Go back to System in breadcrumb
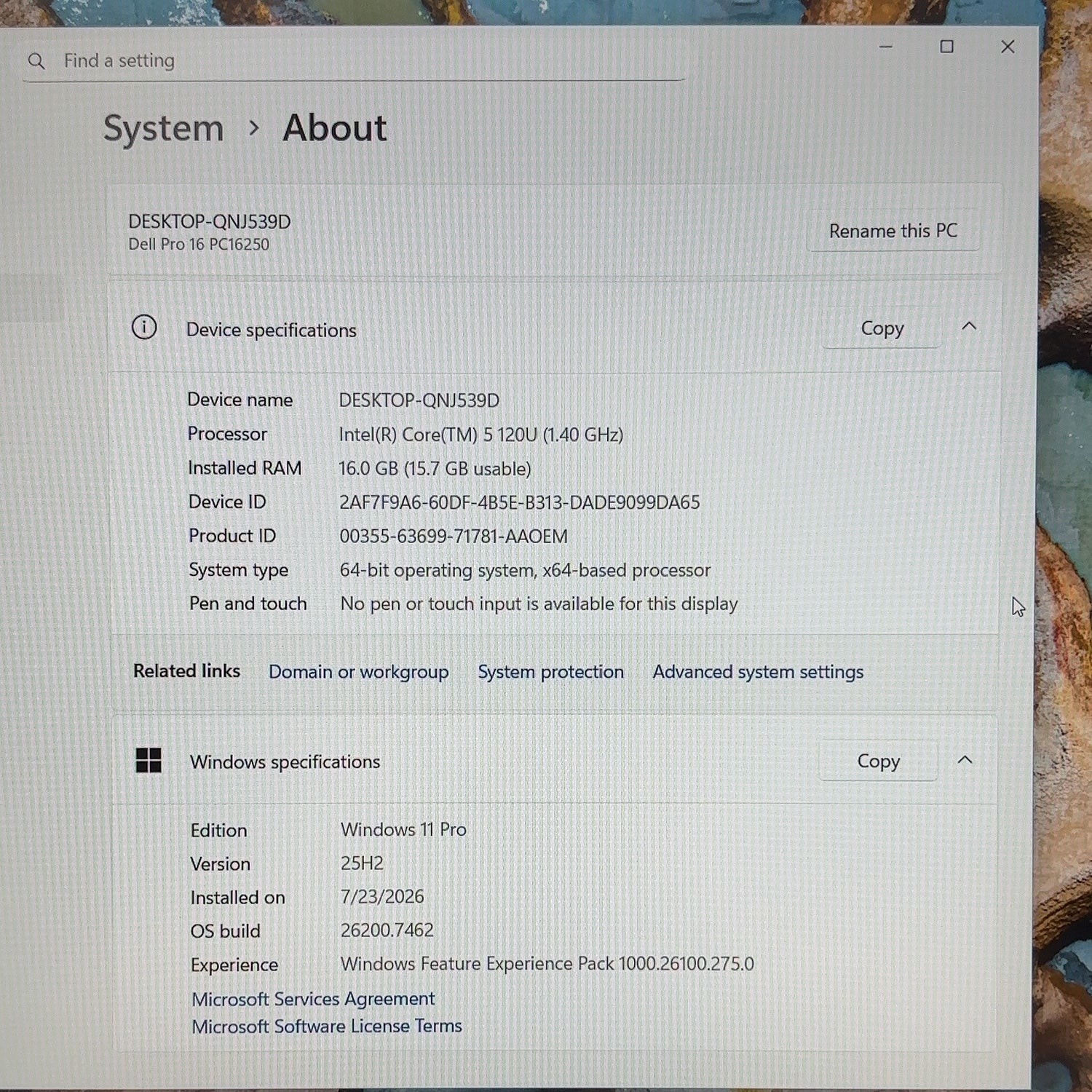 [164, 128]
